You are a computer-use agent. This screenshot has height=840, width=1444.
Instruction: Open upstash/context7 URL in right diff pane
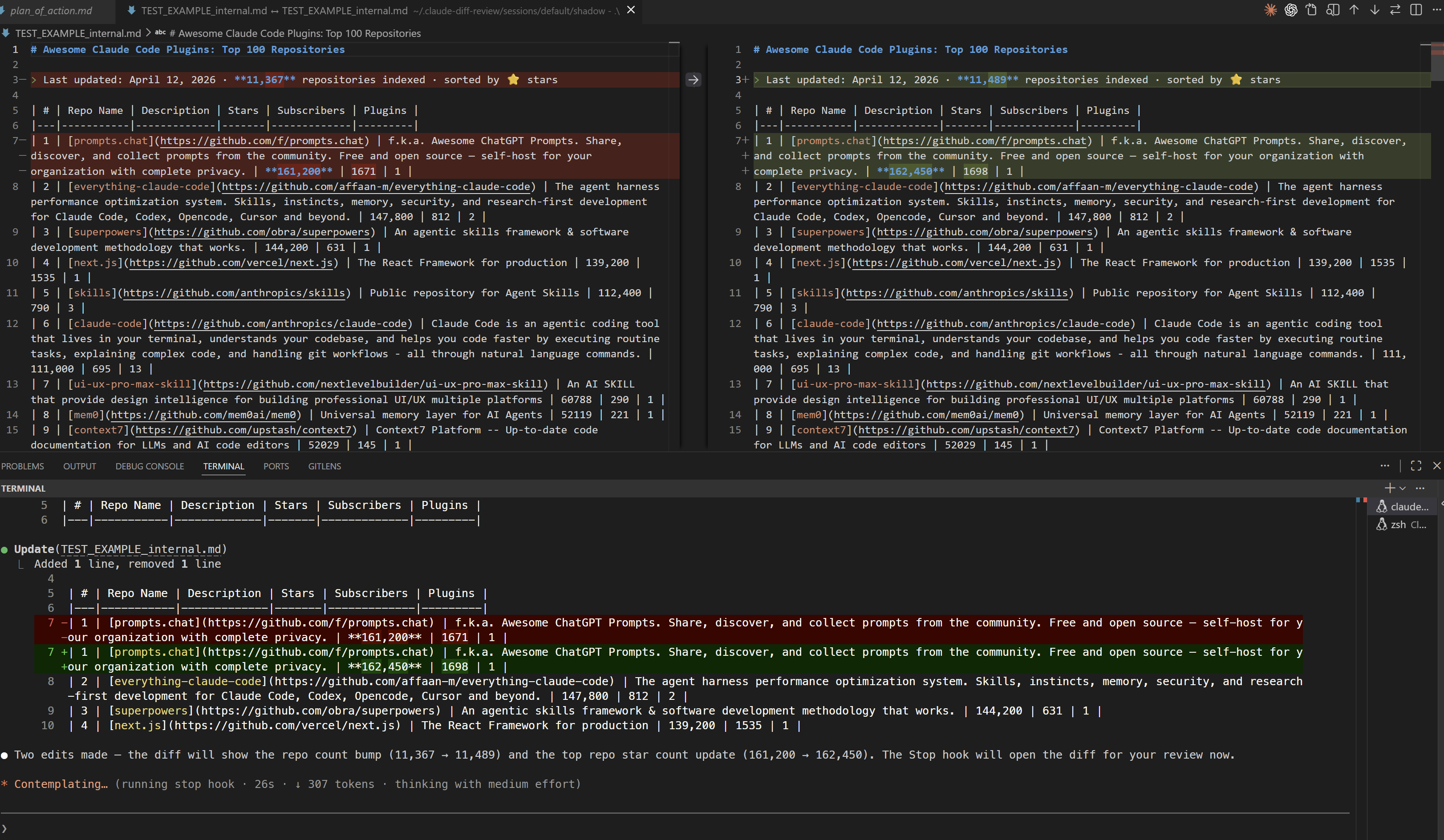966,430
